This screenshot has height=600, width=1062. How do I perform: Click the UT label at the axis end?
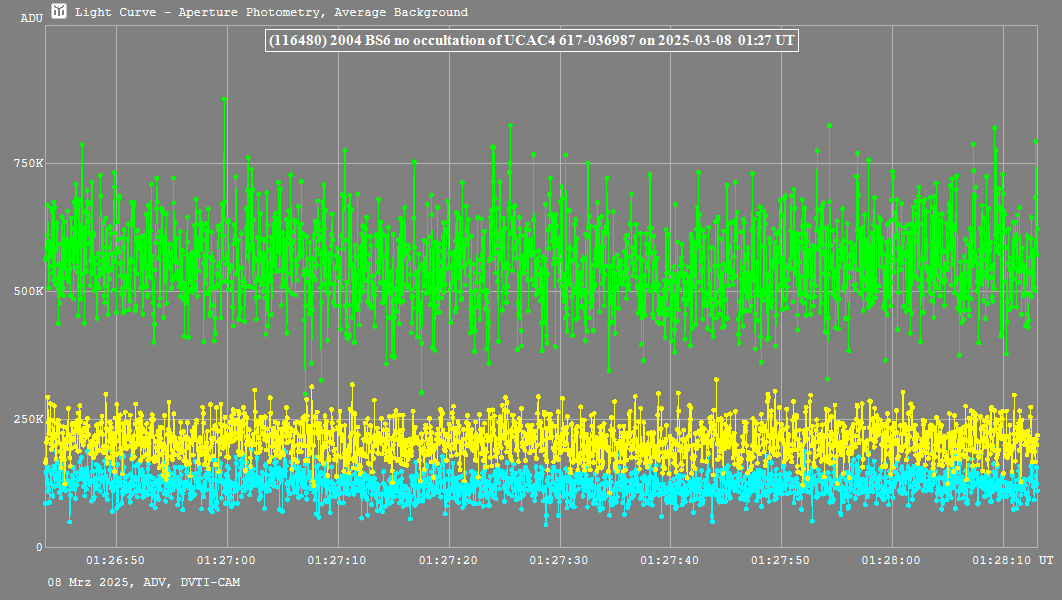click(1044, 561)
